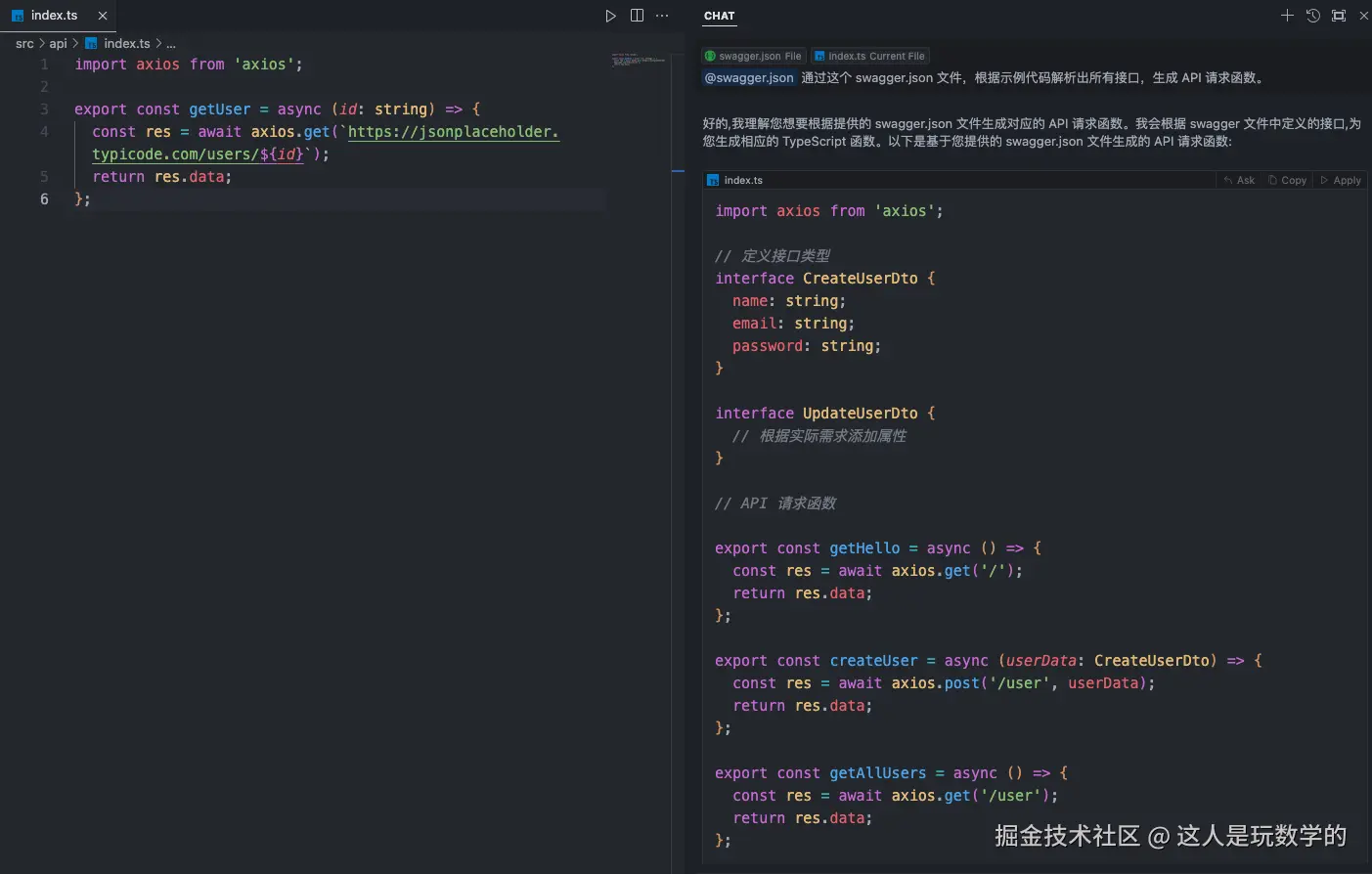Screen dimensions: 1372x874
Task: Run the code with the play icon
Action: (610, 16)
